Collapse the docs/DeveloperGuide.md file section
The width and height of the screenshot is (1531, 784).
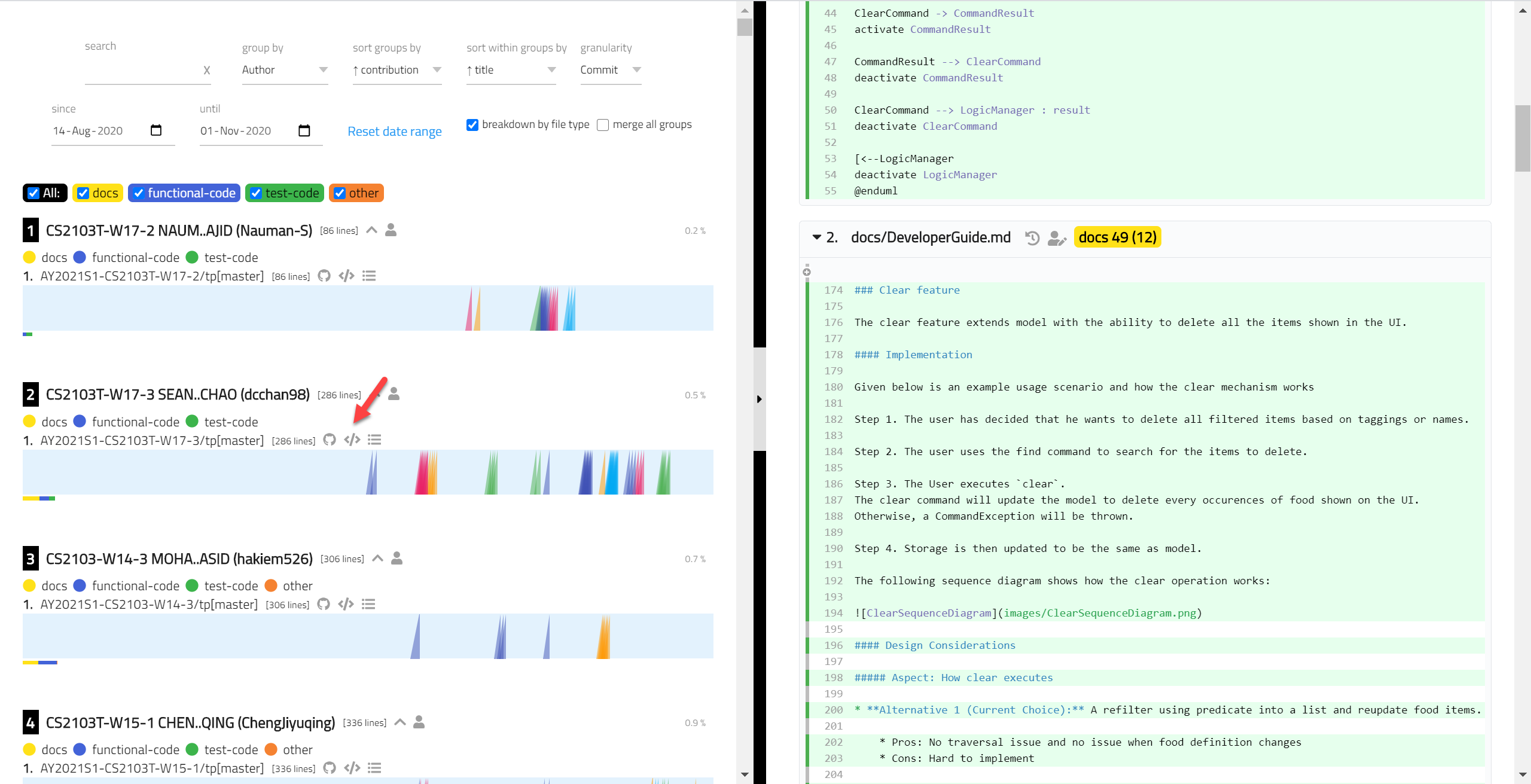(816, 237)
